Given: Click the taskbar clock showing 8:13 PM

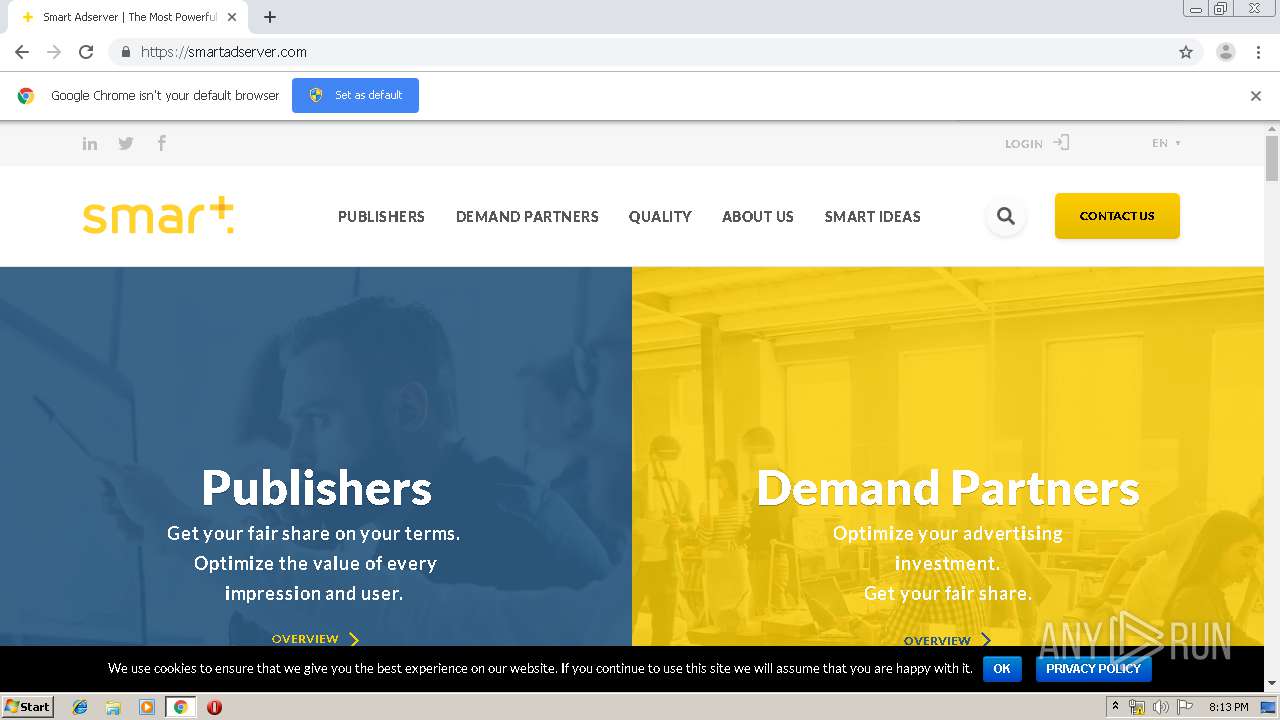Looking at the screenshot, I should pos(1228,707).
